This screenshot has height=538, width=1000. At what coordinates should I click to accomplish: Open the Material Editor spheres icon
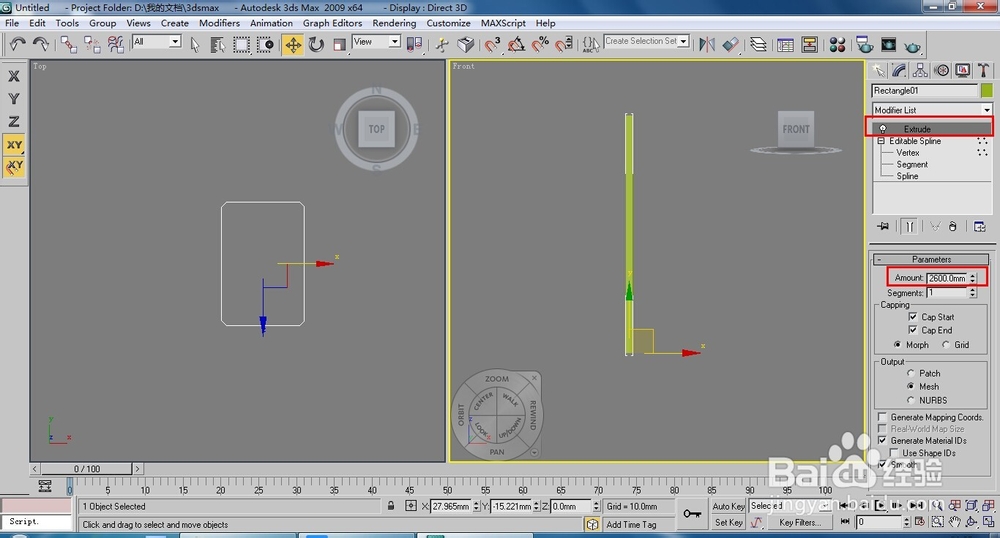pyautogui.click(x=837, y=45)
